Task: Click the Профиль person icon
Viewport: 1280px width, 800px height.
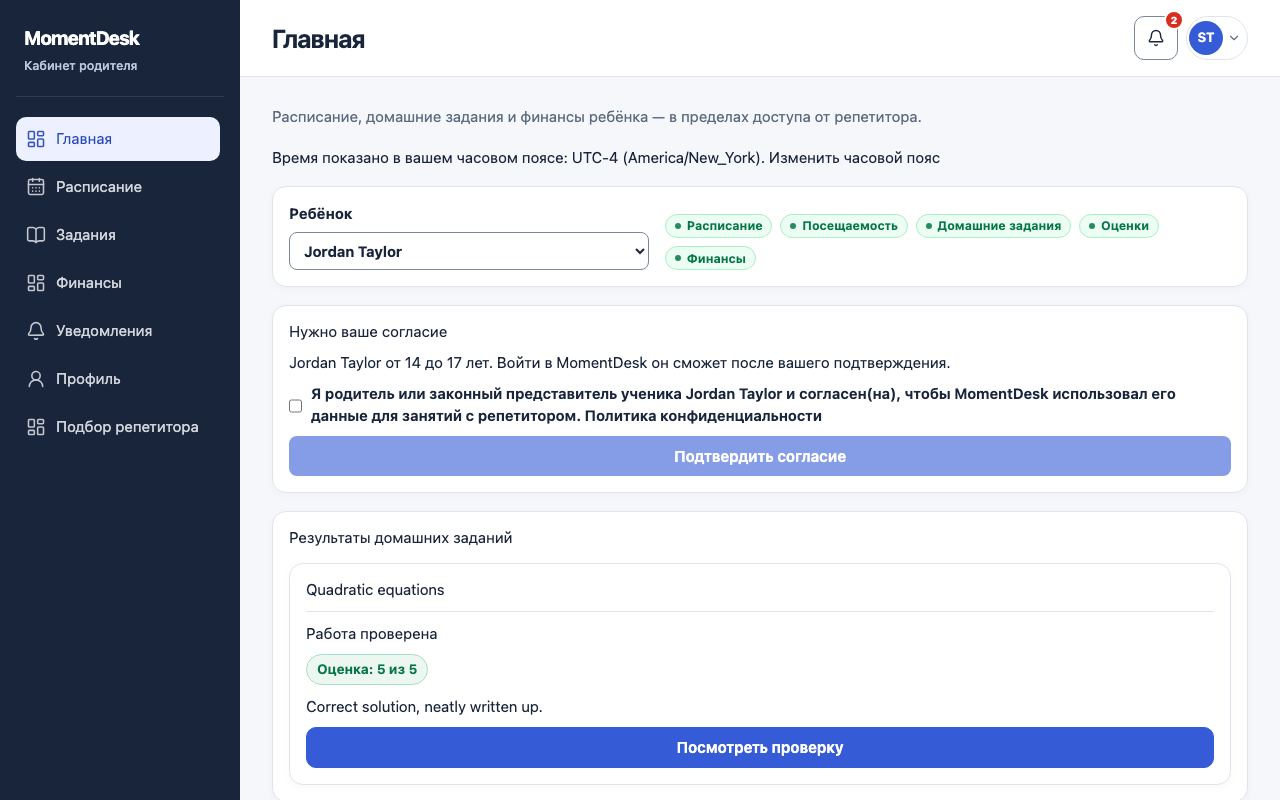Action: pos(36,379)
